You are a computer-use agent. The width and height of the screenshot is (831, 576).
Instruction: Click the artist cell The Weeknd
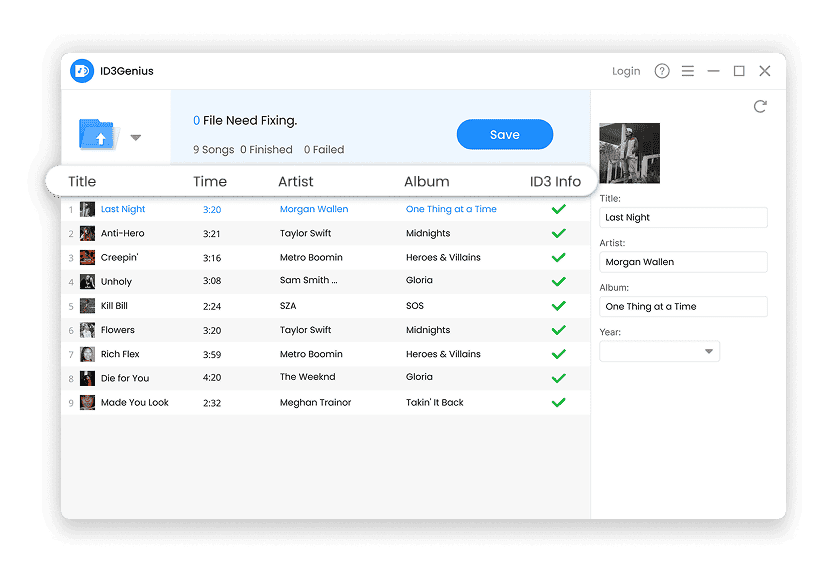pos(307,377)
